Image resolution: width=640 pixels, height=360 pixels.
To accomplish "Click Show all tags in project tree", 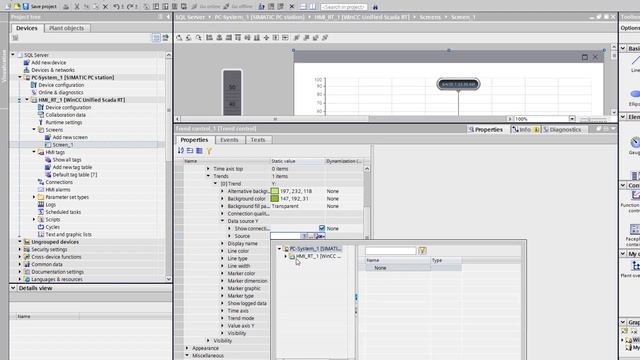I will pyautogui.click(x=67, y=160).
